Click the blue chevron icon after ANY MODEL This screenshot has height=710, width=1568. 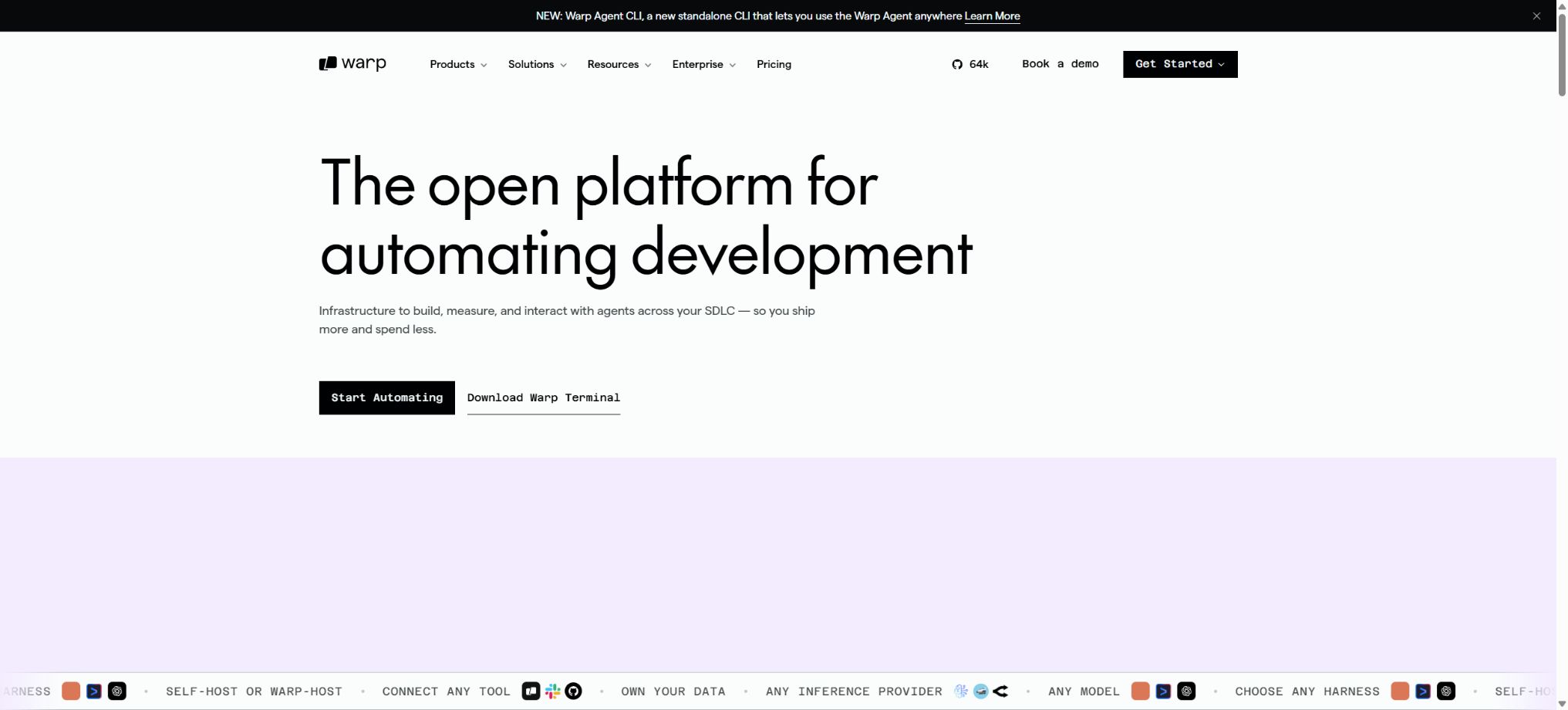(1164, 691)
